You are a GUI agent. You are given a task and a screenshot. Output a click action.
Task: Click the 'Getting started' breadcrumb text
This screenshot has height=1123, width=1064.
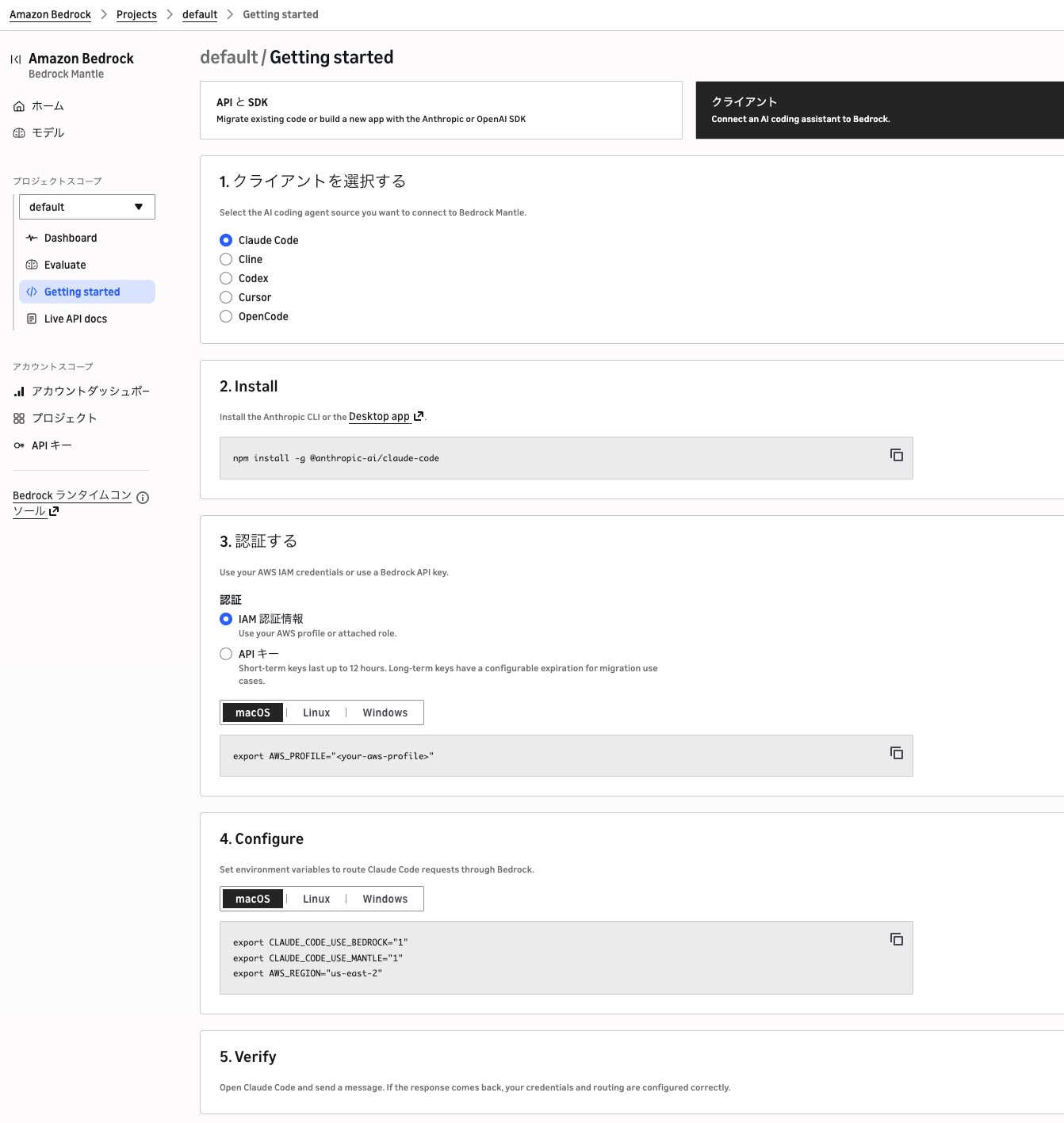click(x=281, y=14)
